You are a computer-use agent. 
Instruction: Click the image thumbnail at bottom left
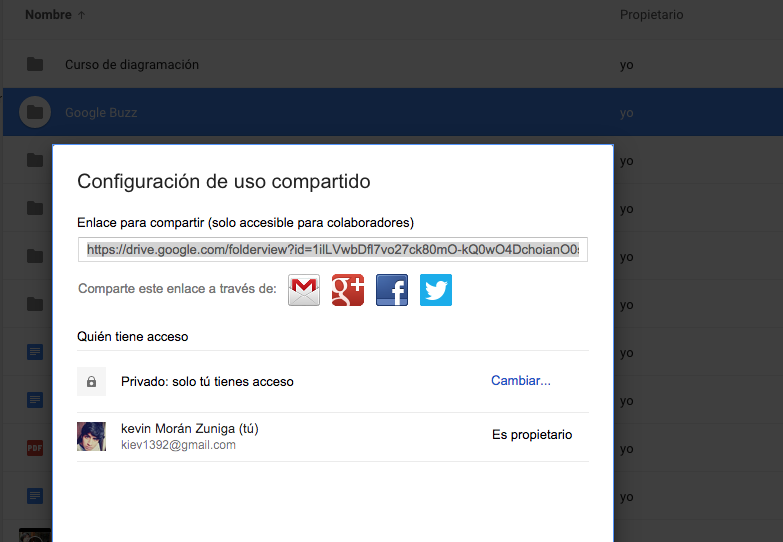[35, 535]
